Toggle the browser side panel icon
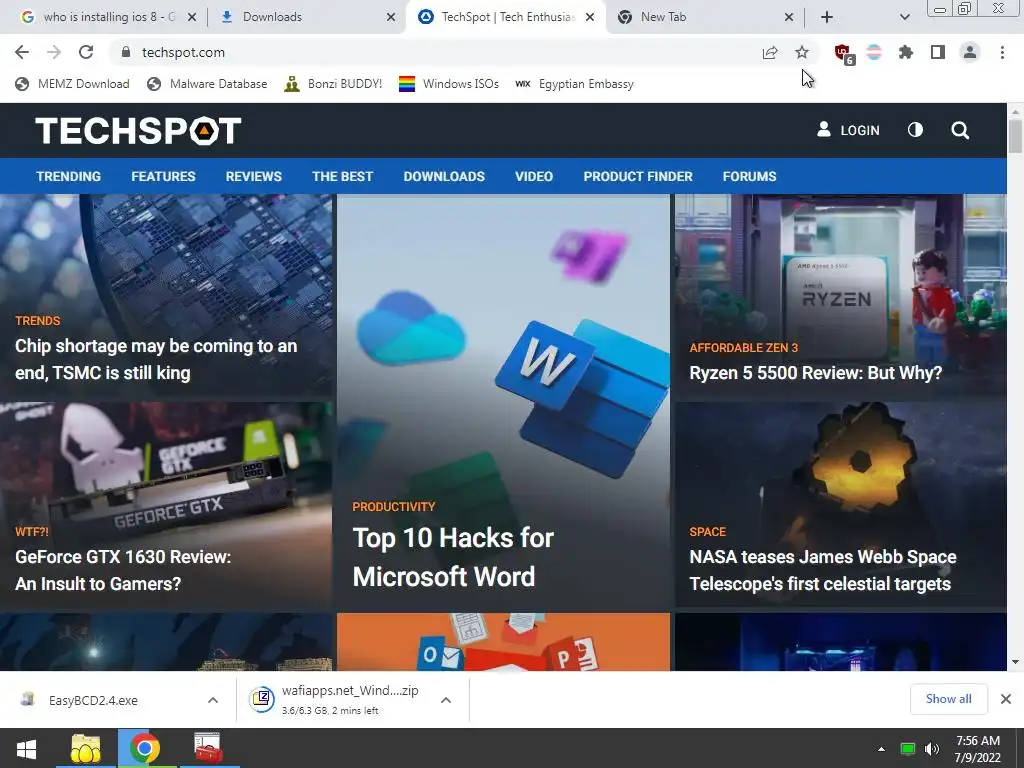Image resolution: width=1024 pixels, height=768 pixels. [938, 52]
